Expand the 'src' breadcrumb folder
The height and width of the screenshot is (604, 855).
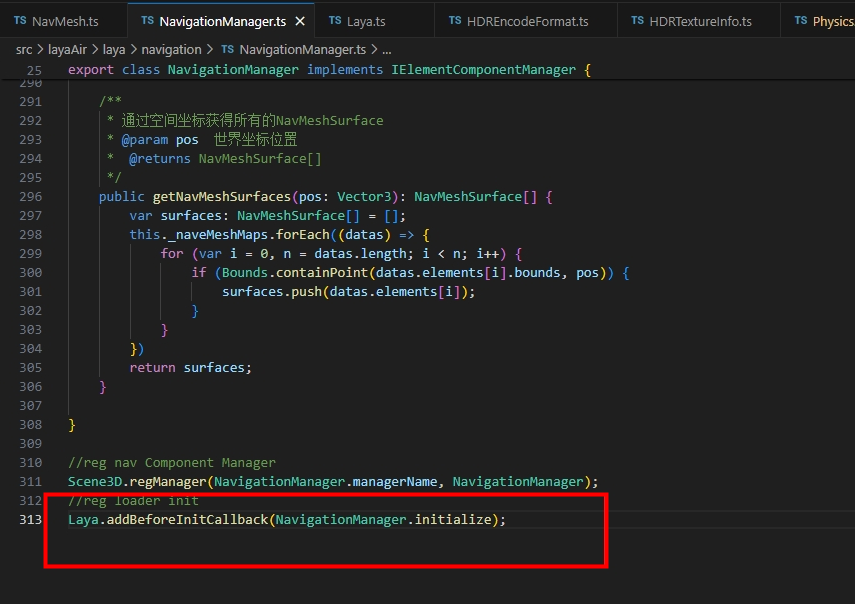[26, 49]
